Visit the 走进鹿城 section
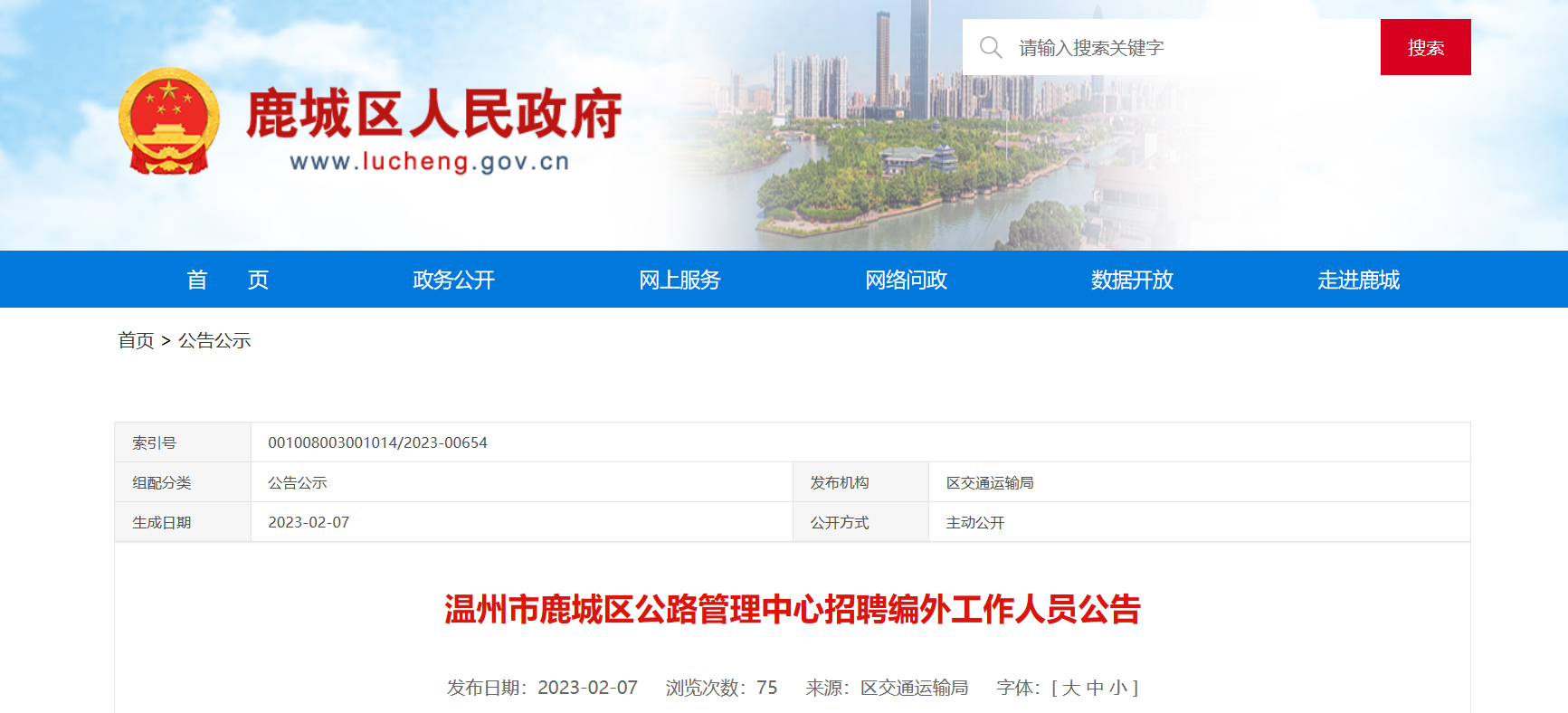 tap(1358, 280)
